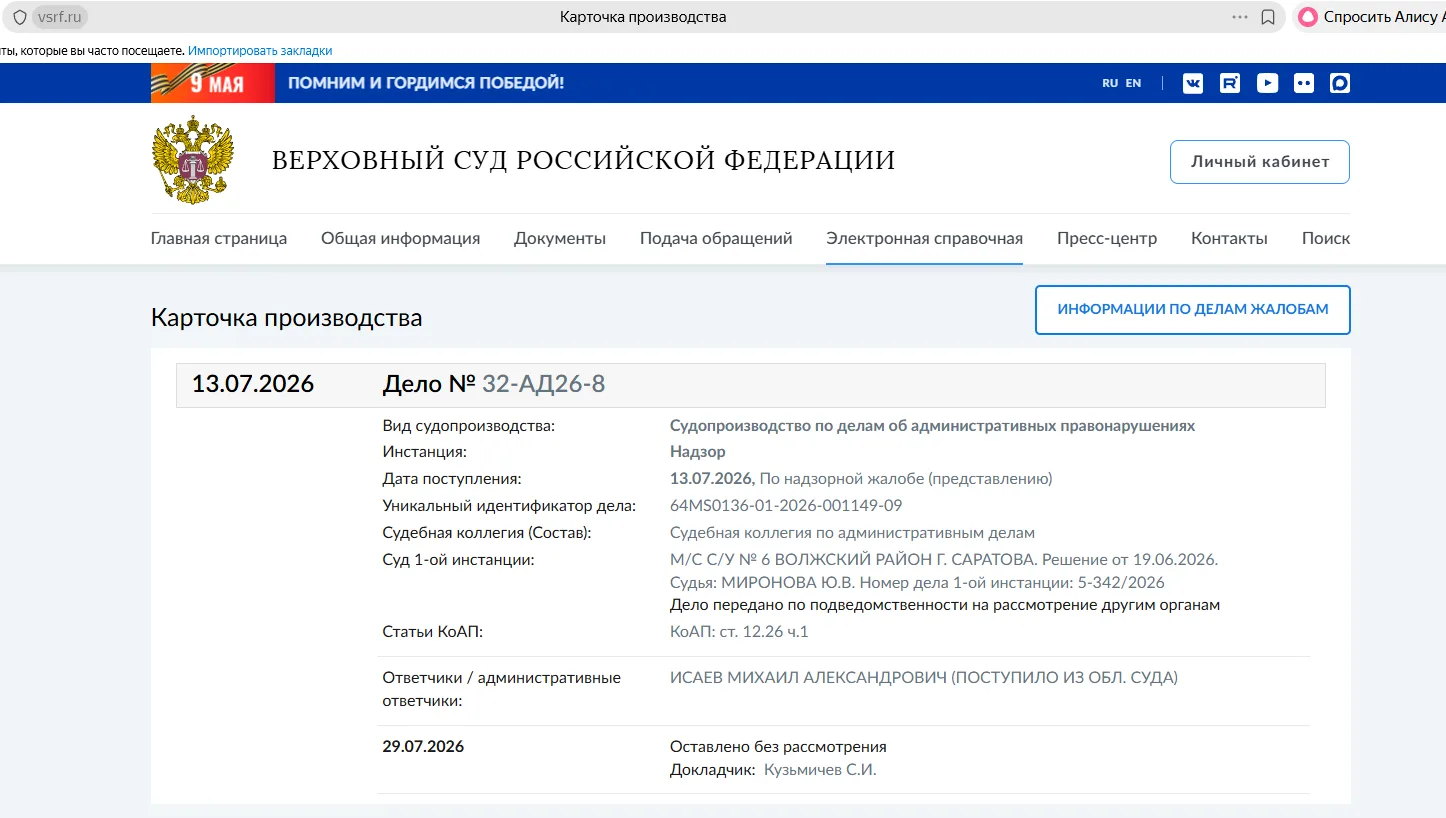Open the MAX messenger icon in header
The image size is (1446, 818).
tap(1340, 83)
